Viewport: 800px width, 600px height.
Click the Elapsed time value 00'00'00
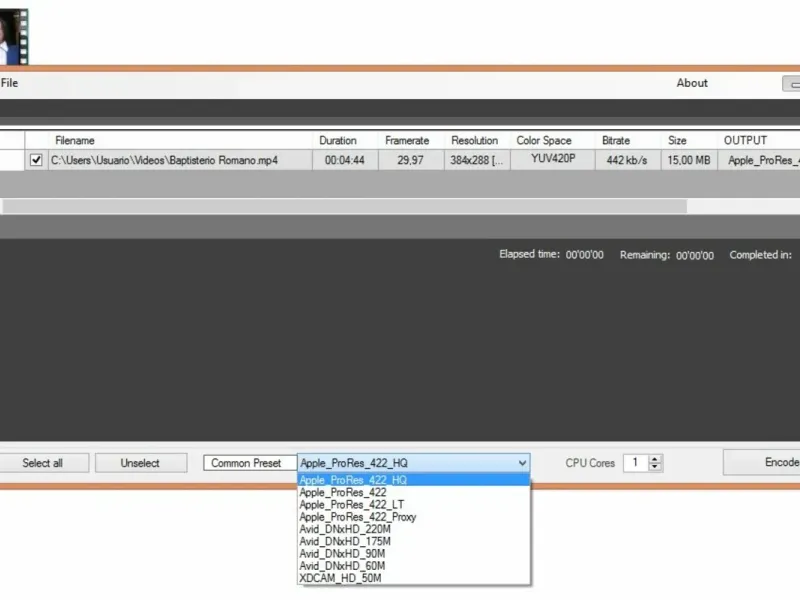[x=584, y=255]
